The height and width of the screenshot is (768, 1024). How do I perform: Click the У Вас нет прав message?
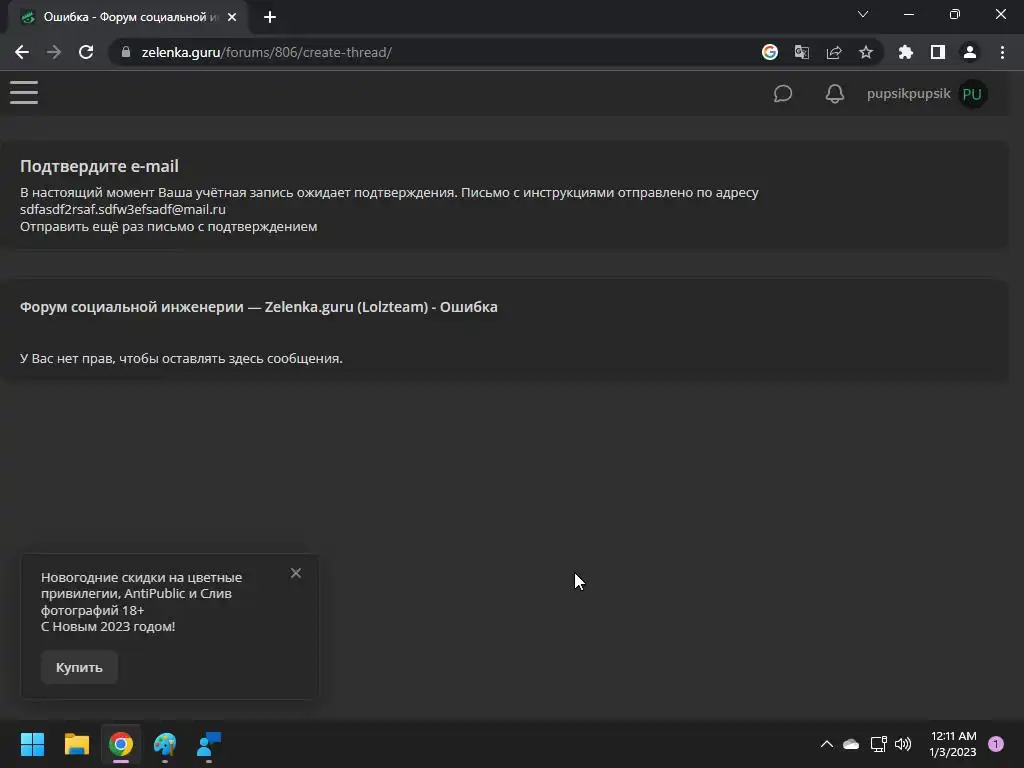[181, 359]
